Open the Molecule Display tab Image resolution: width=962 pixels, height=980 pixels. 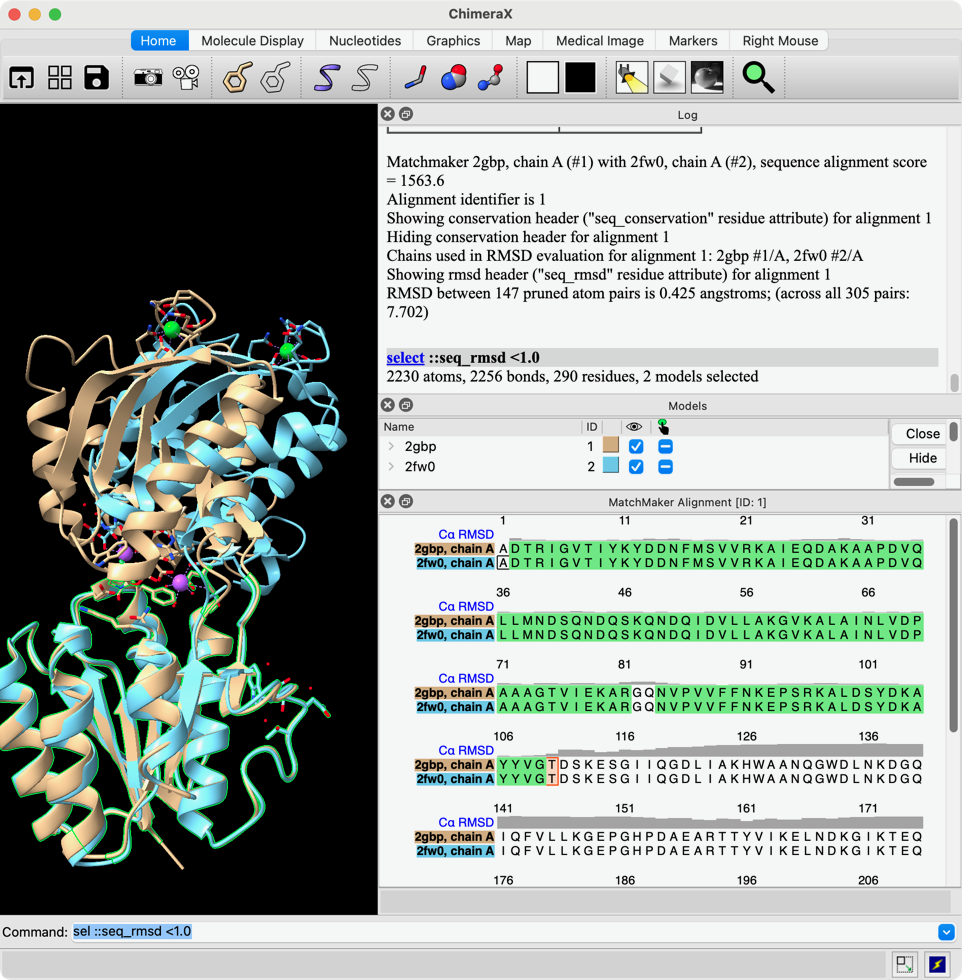point(253,41)
